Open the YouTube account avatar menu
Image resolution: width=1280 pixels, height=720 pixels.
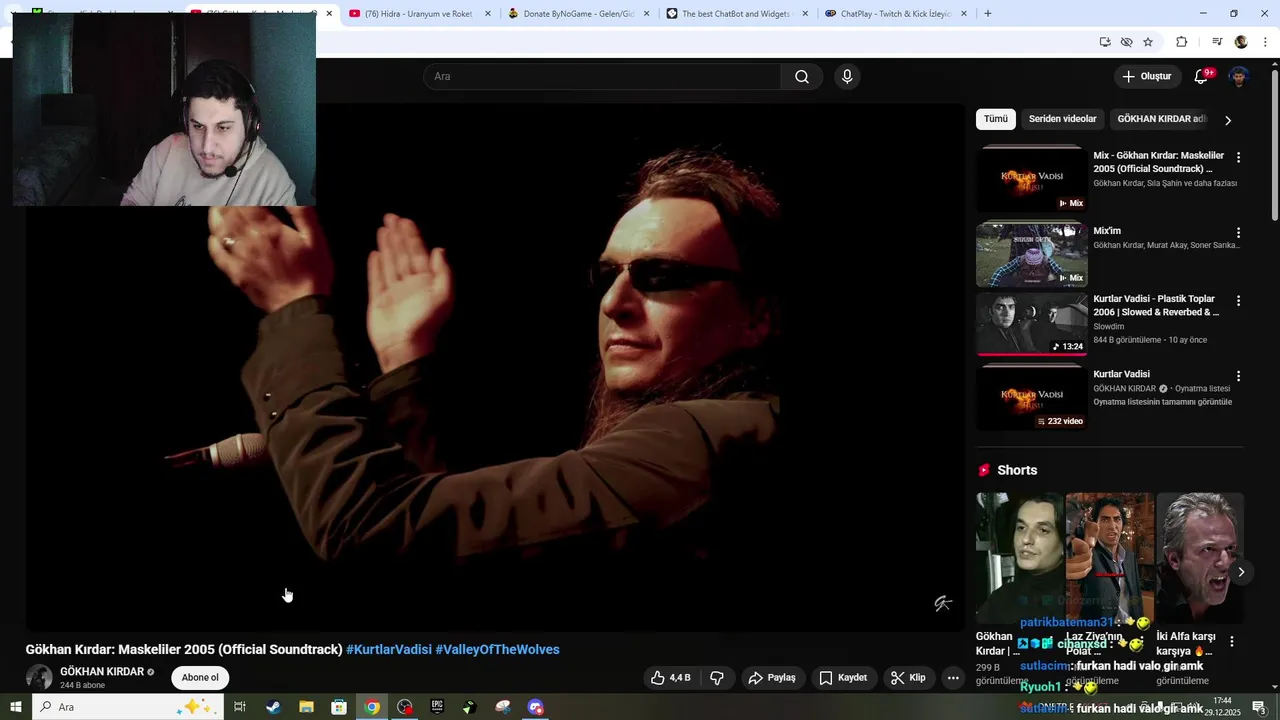tap(1239, 77)
